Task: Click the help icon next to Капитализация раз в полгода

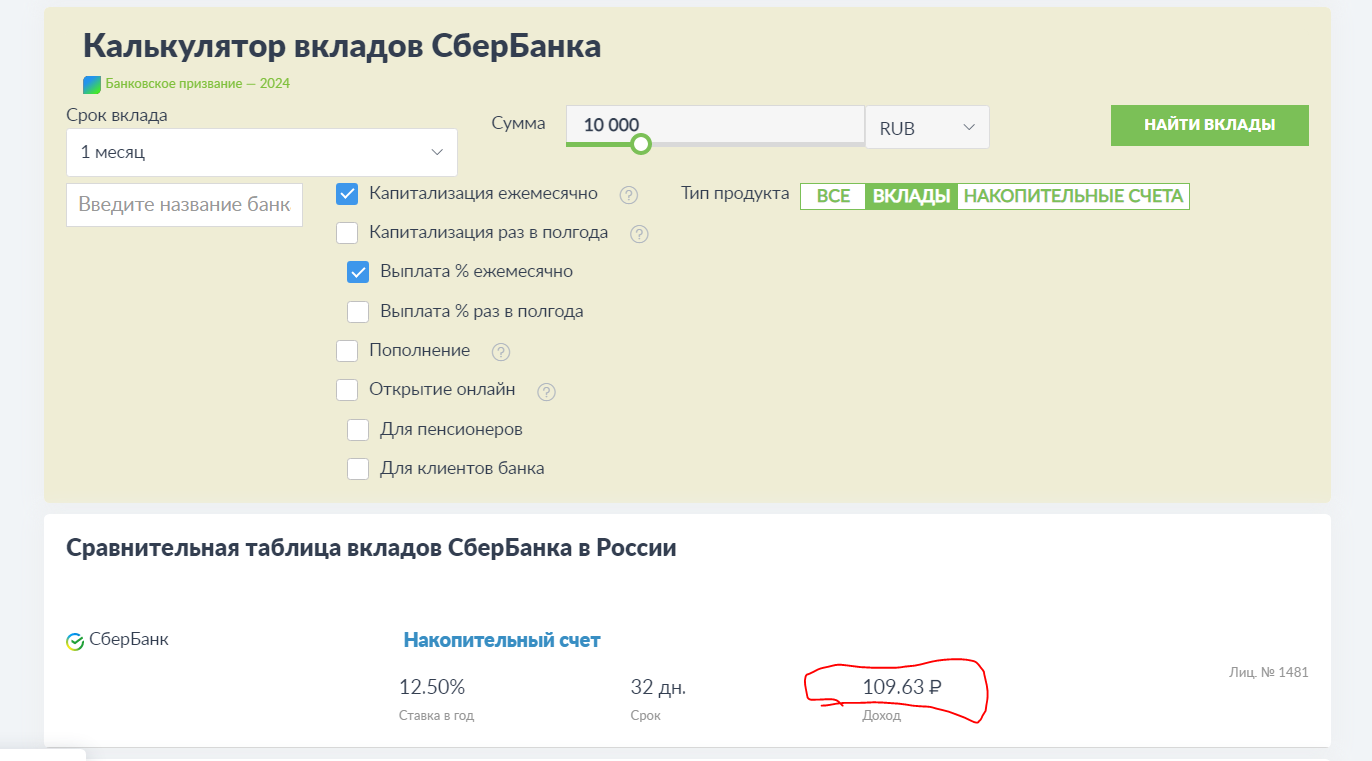Action: pyautogui.click(x=640, y=234)
